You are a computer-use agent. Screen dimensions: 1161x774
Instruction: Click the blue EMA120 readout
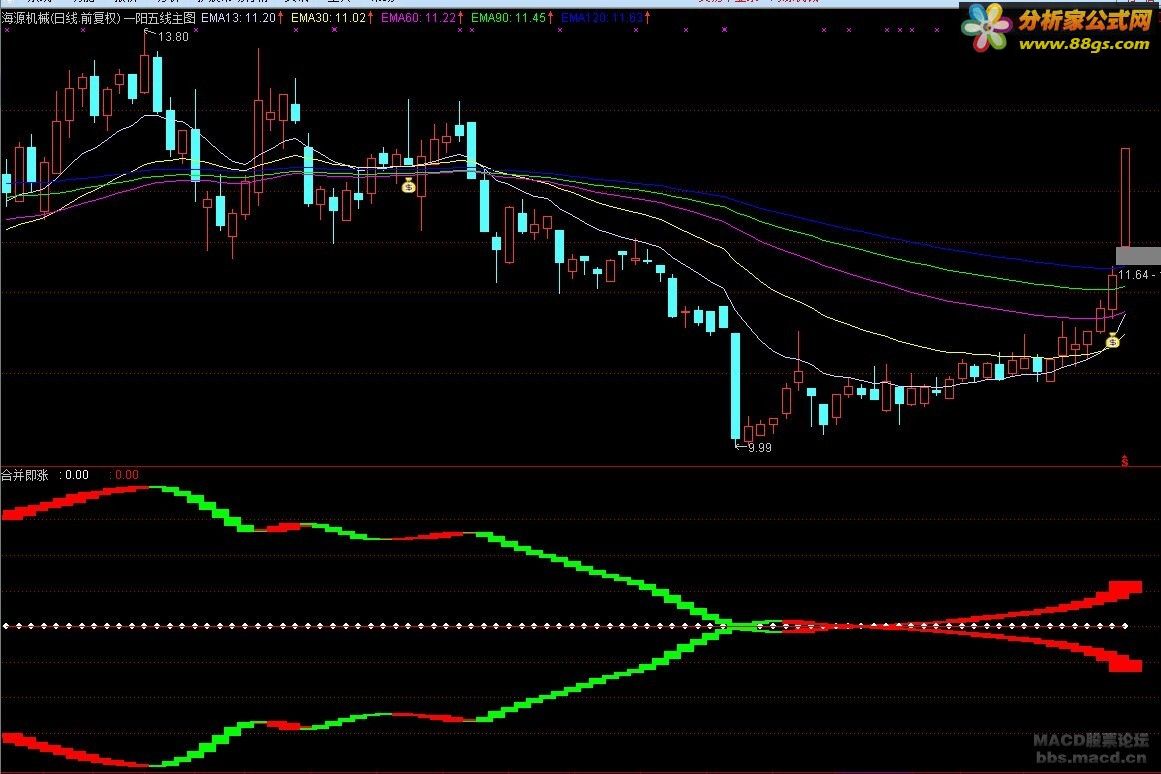pyautogui.click(x=602, y=18)
